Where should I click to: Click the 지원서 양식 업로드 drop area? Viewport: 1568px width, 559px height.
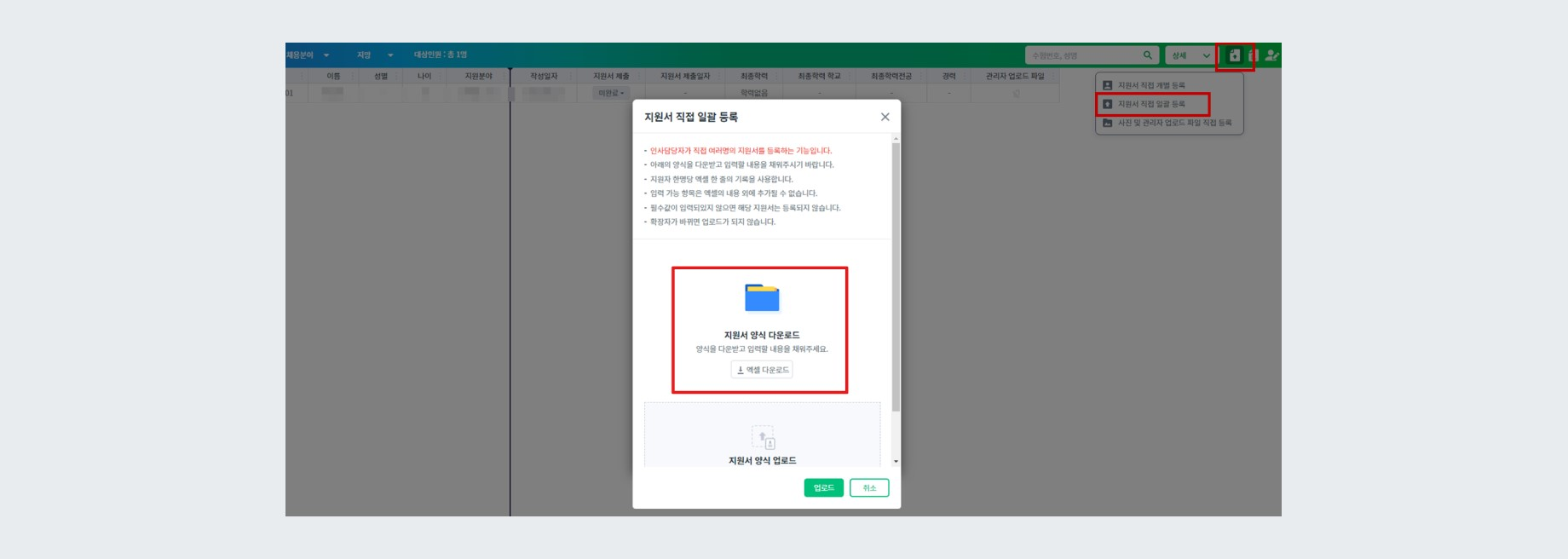[x=762, y=435]
